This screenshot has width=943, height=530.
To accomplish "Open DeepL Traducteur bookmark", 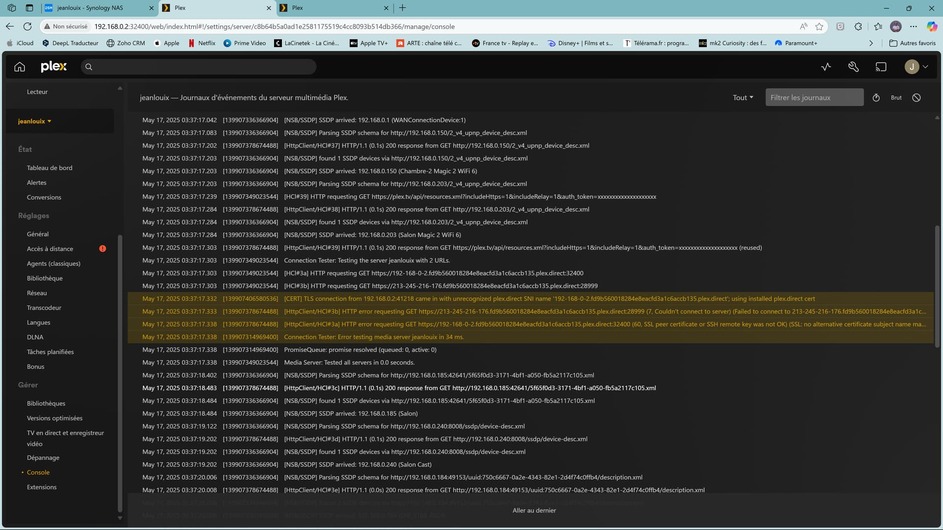I will click(x=70, y=43).
